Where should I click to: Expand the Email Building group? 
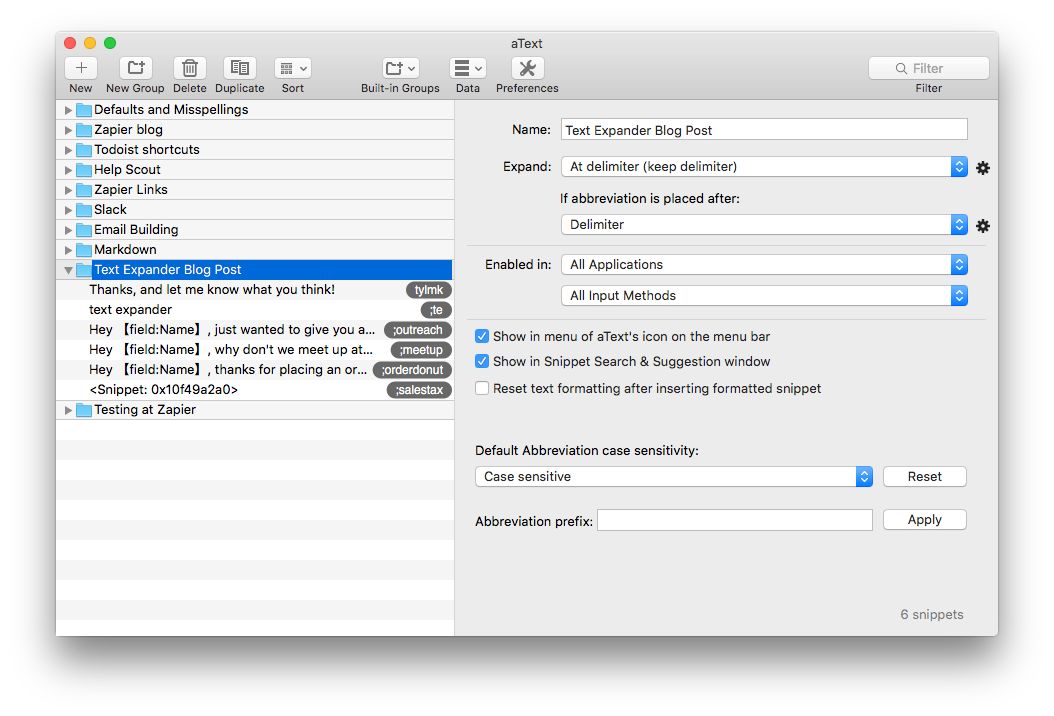click(68, 230)
